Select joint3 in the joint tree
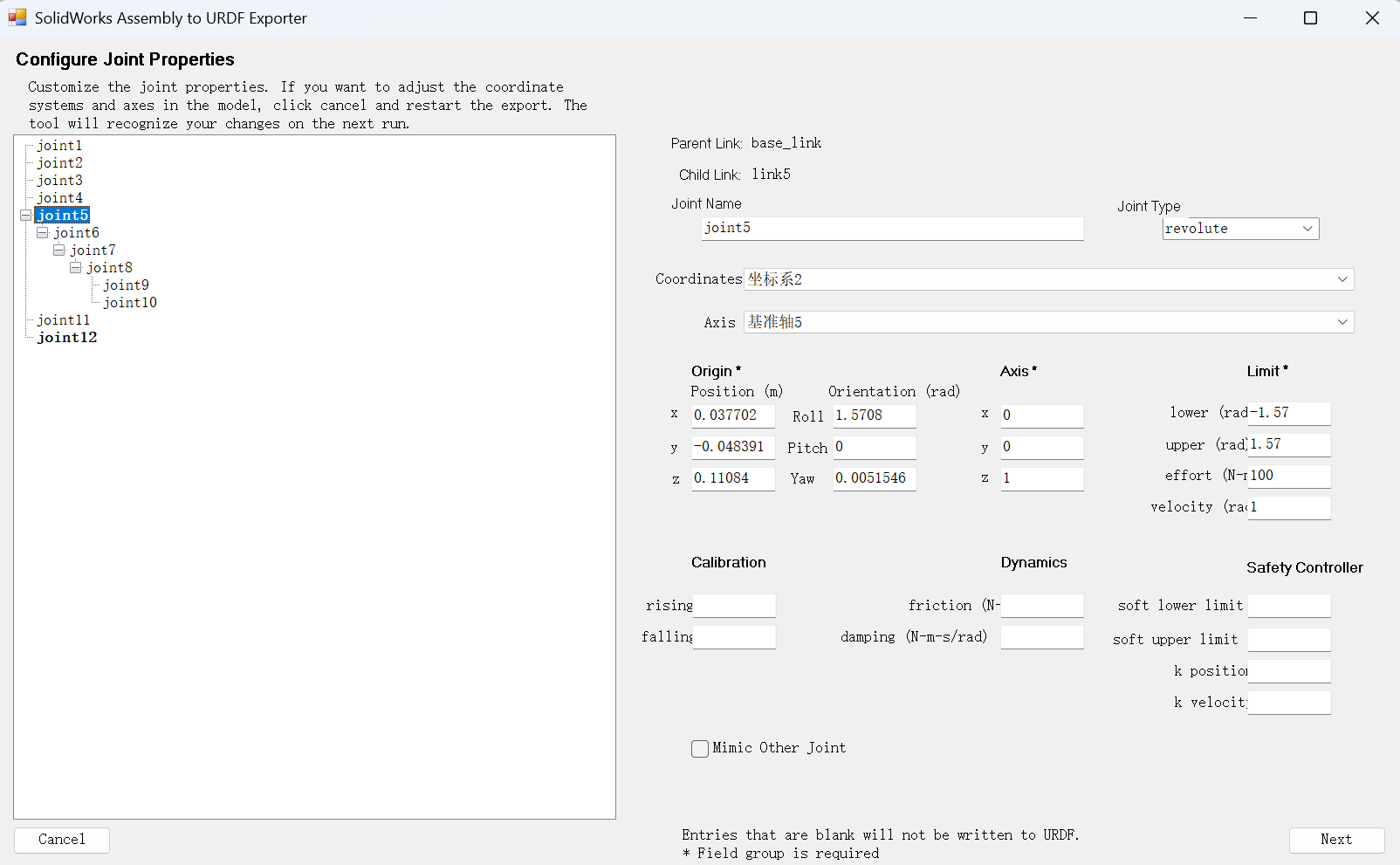Image resolution: width=1400 pixels, height=865 pixels. pyautogui.click(x=59, y=181)
